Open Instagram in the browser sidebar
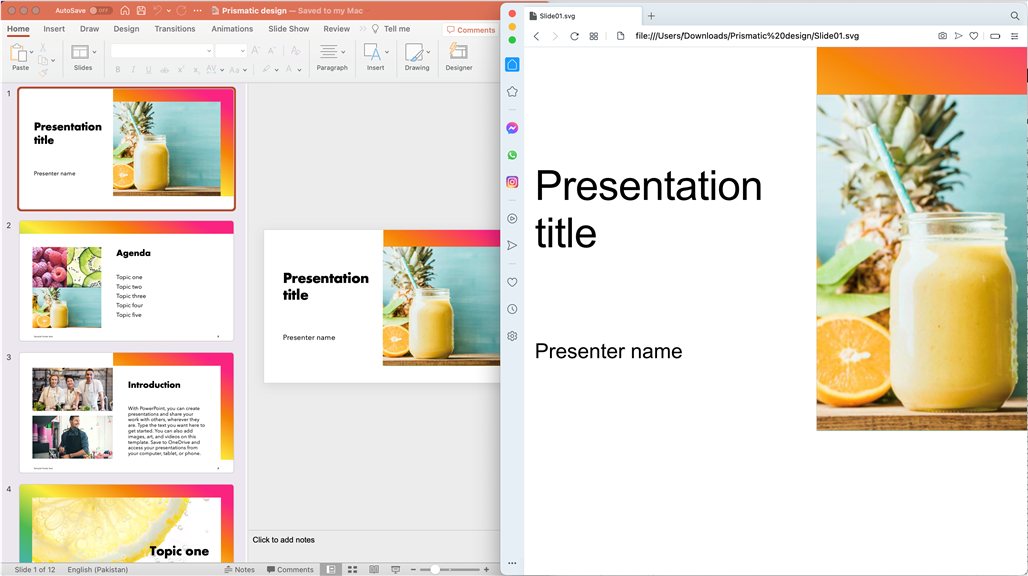The height and width of the screenshot is (576, 1028). tap(512, 182)
